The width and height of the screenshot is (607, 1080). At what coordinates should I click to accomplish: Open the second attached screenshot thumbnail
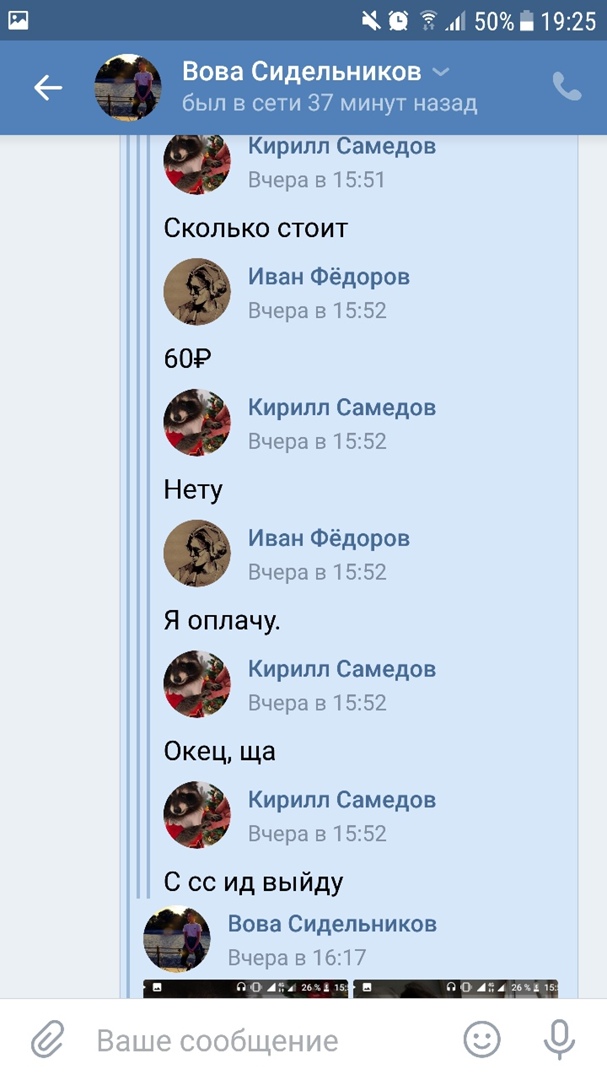(455, 988)
